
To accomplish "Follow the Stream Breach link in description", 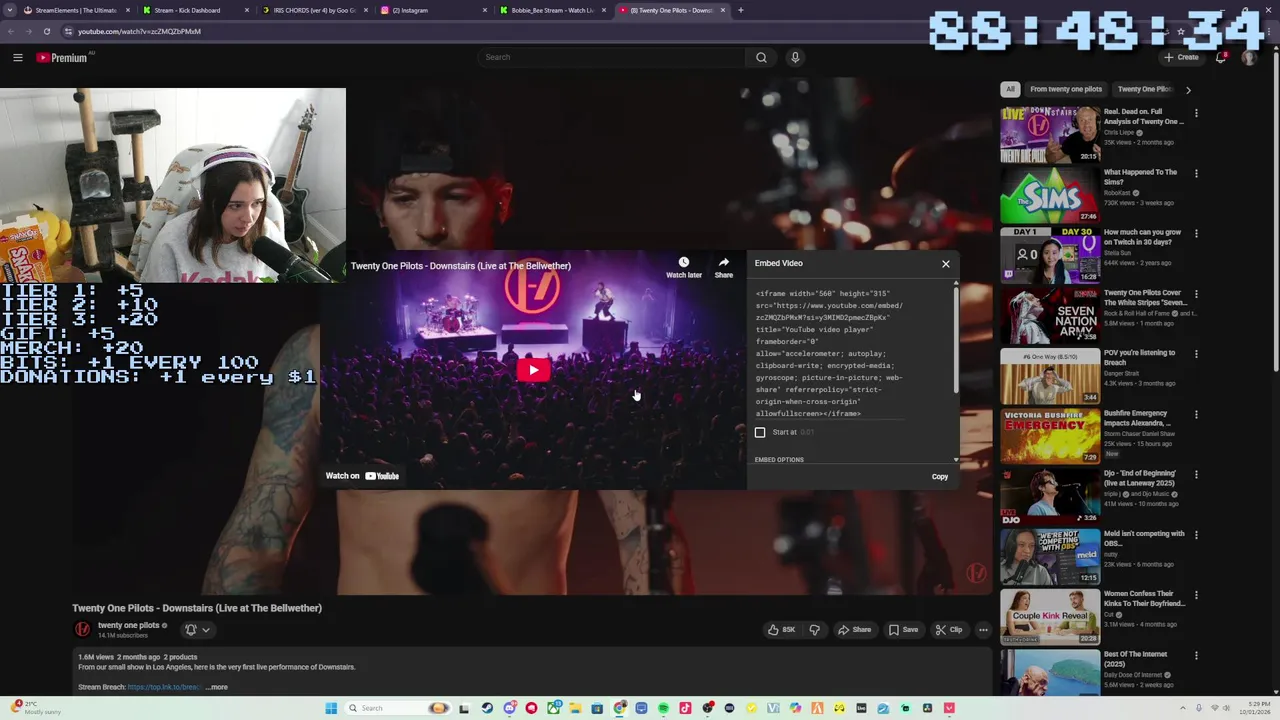I will point(163,687).
